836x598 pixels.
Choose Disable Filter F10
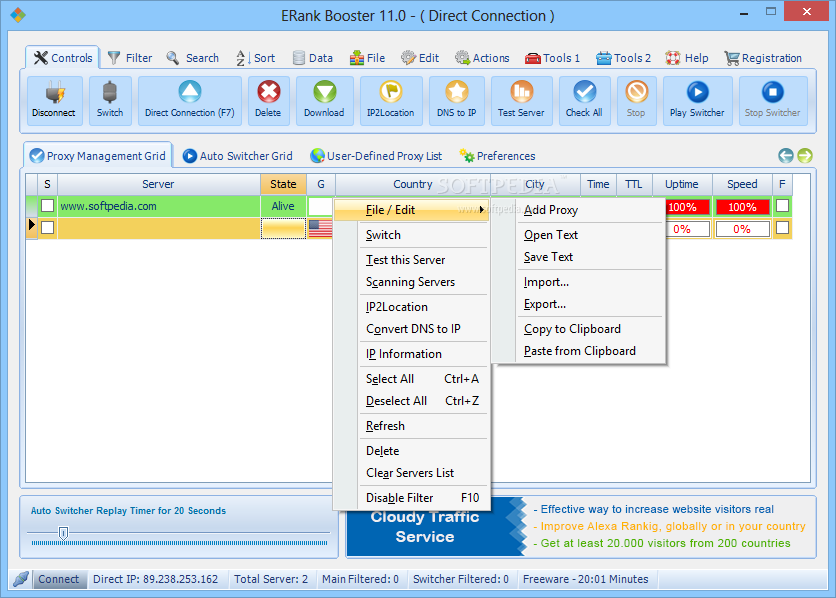click(411, 498)
